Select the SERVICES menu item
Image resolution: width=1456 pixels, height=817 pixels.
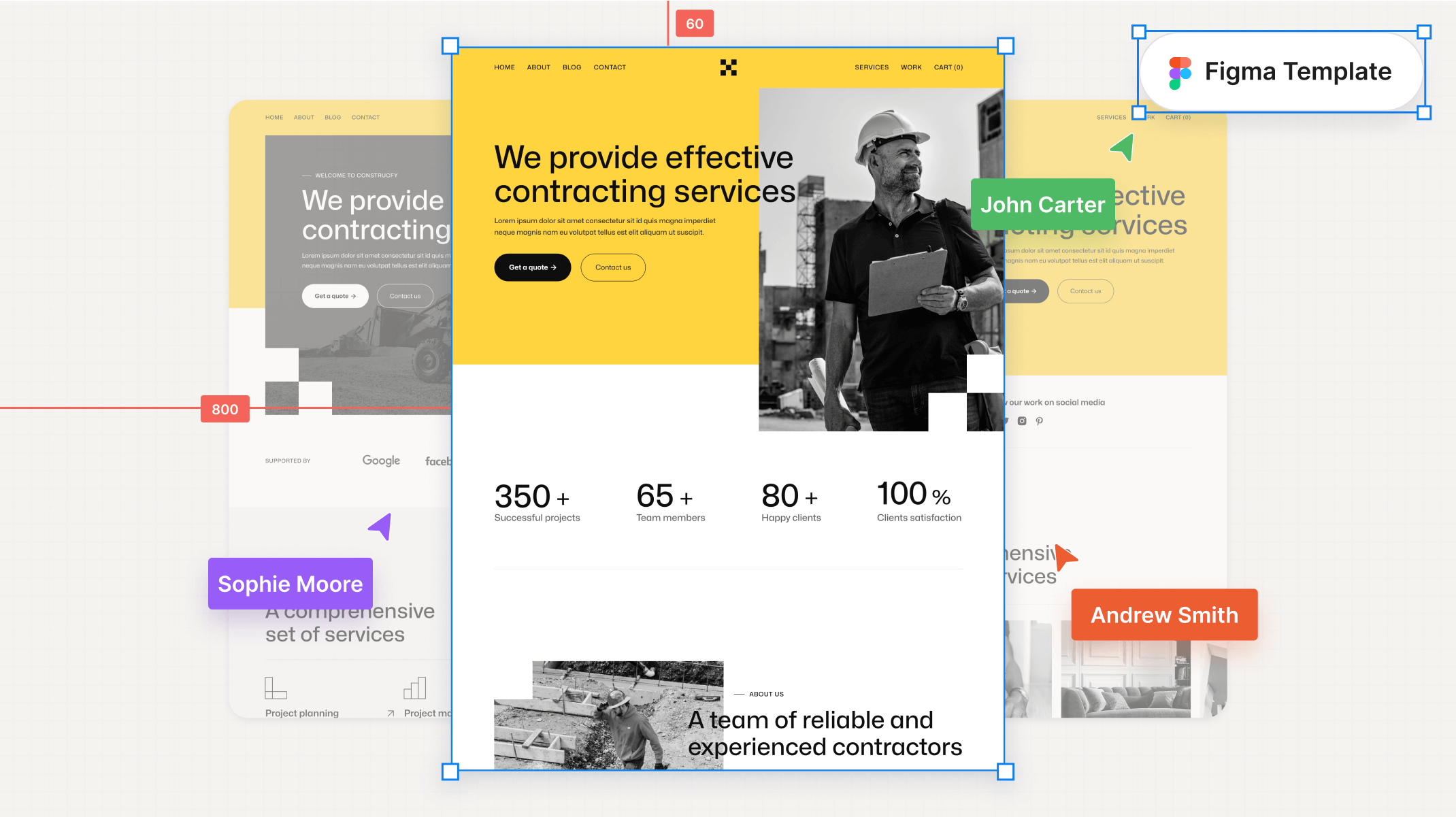tap(870, 67)
